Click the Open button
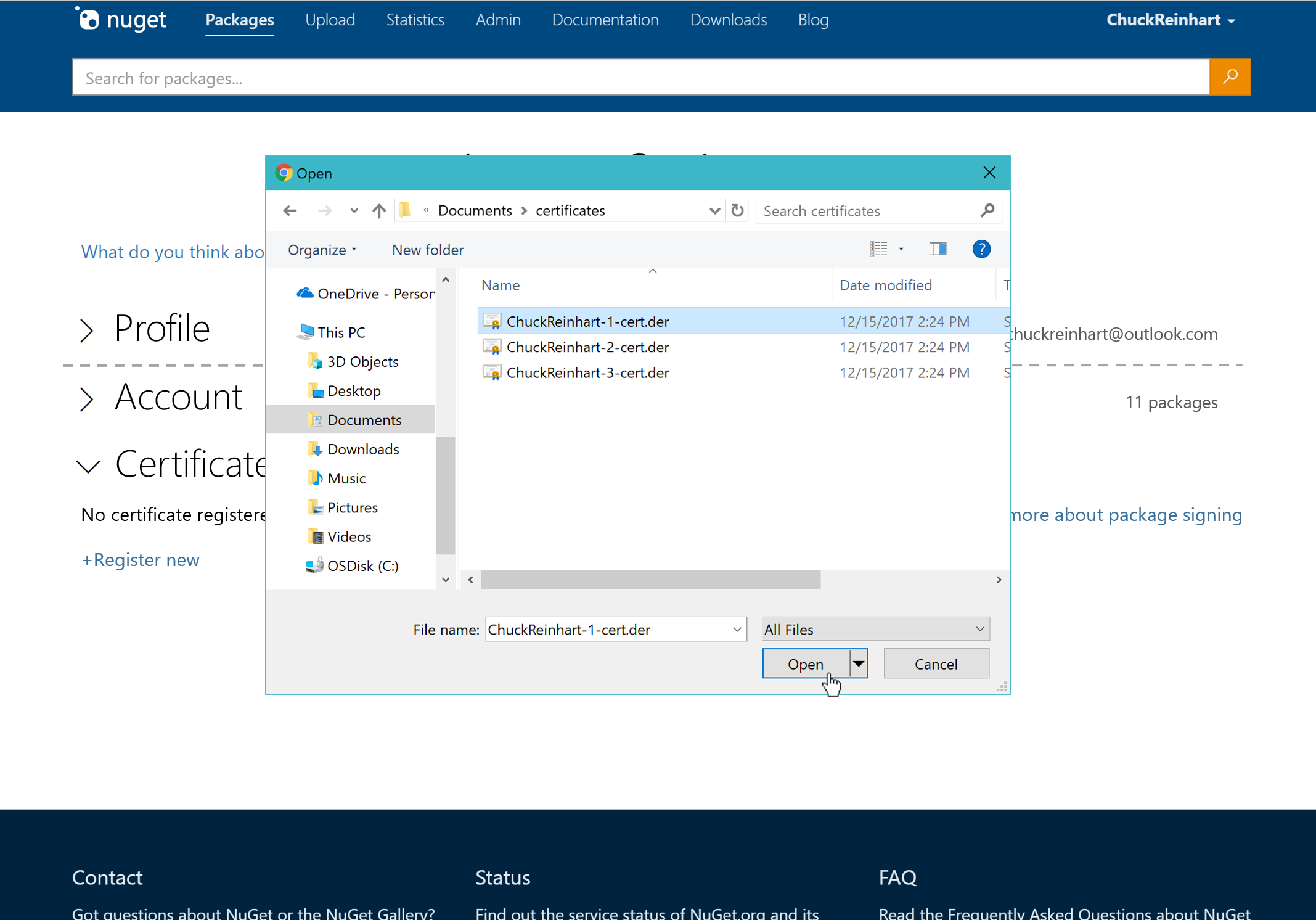 click(x=806, y=663)
